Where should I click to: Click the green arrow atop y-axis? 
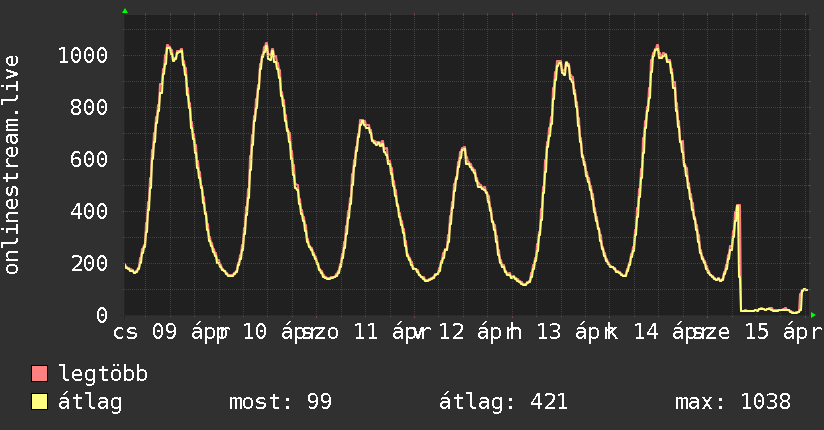point(125,11)
